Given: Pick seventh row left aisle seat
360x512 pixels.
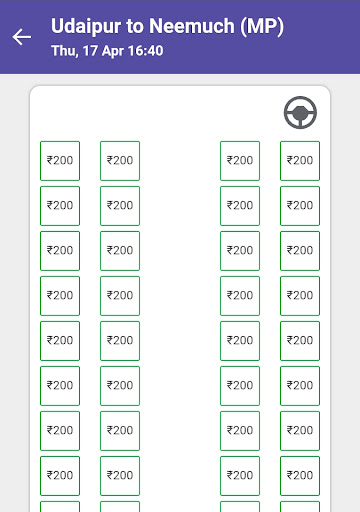Looking at the screenshot, I should [120, 431].
